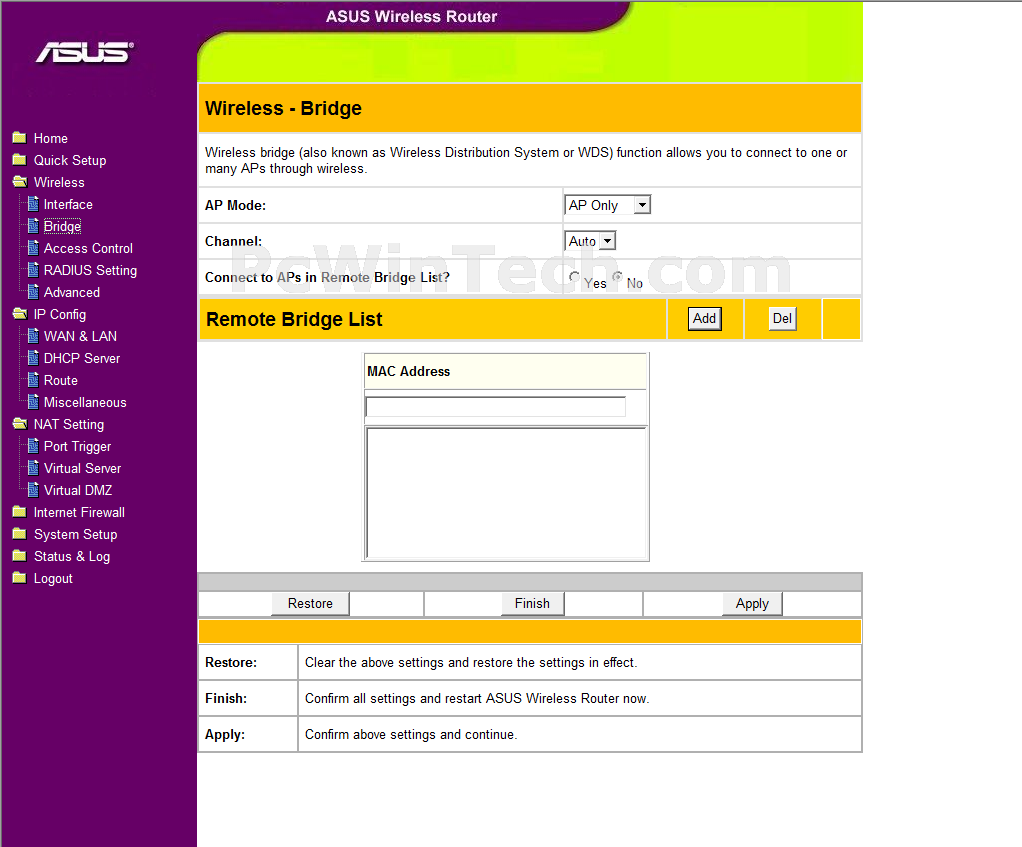This screenshot has width=1022, height=847.
Task: Click the Finish button
Action: 532,603
